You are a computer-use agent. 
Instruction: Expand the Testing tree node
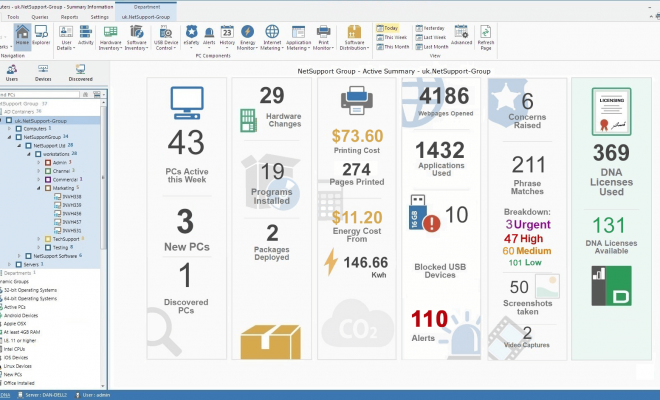click(x=39, y=247)
